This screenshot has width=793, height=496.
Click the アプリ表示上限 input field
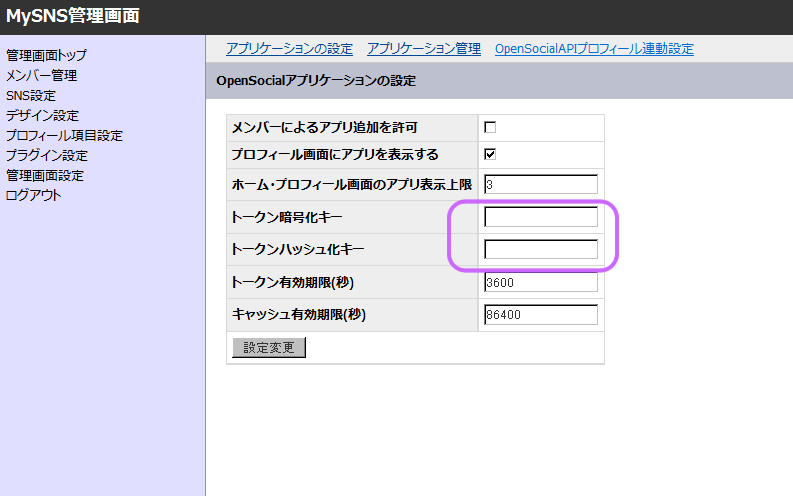540,184
